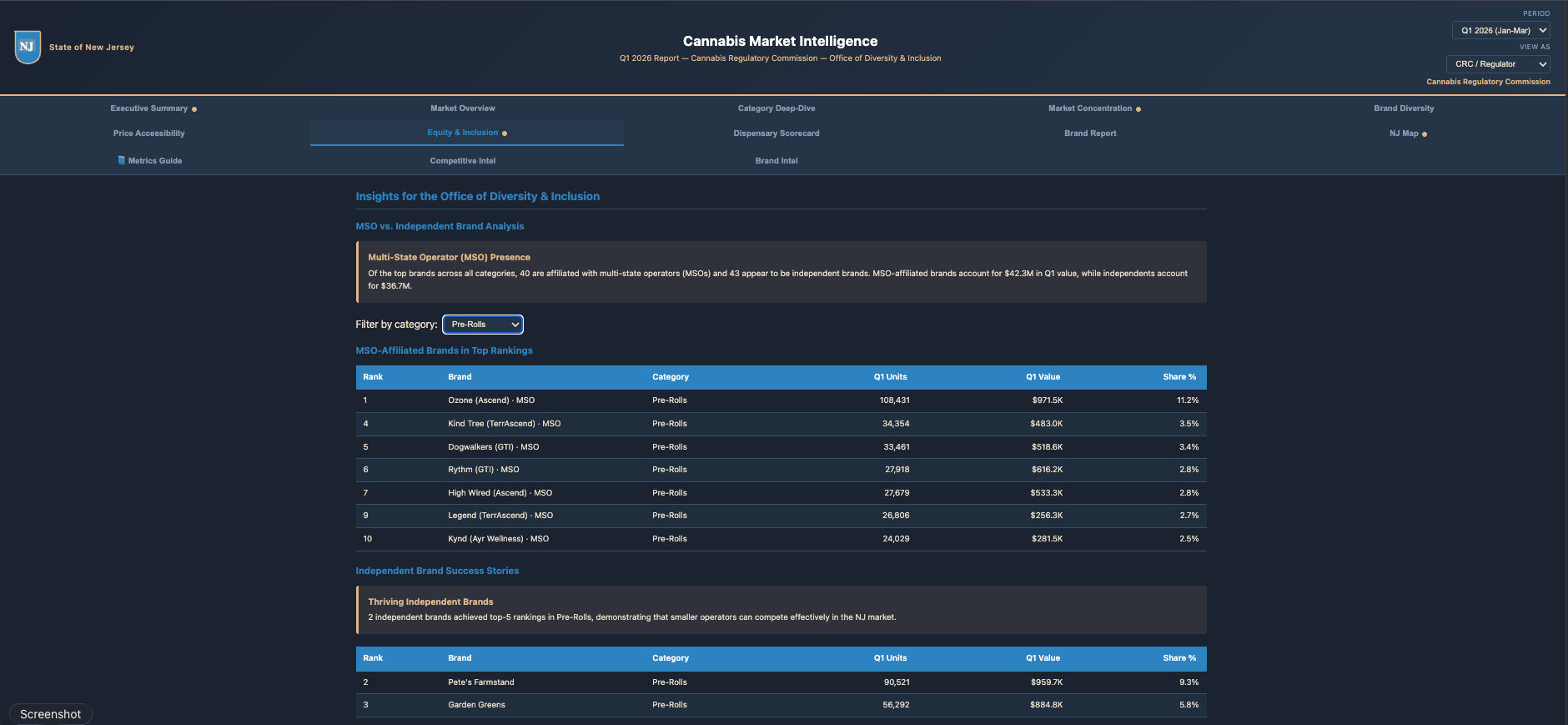Open the Period dropdown Q1 2026
This screenshot has width=1568, height=725.
pyautogui.click(x=1500, y=31)
